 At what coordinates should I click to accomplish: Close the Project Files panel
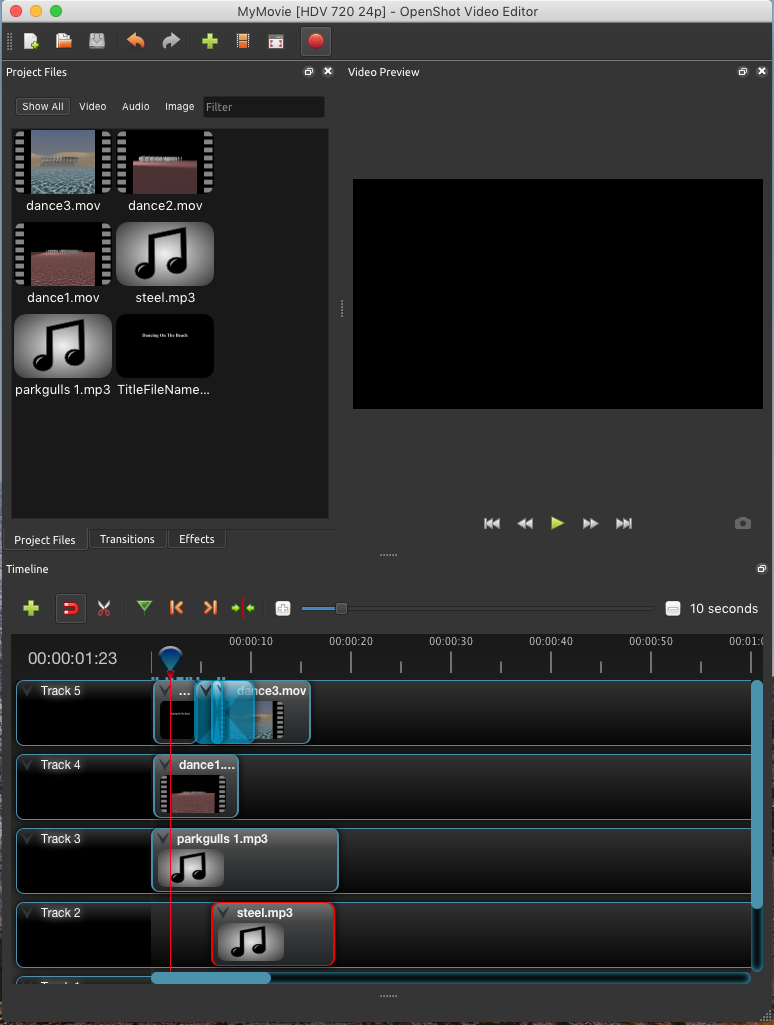click(x=328, y=71)
